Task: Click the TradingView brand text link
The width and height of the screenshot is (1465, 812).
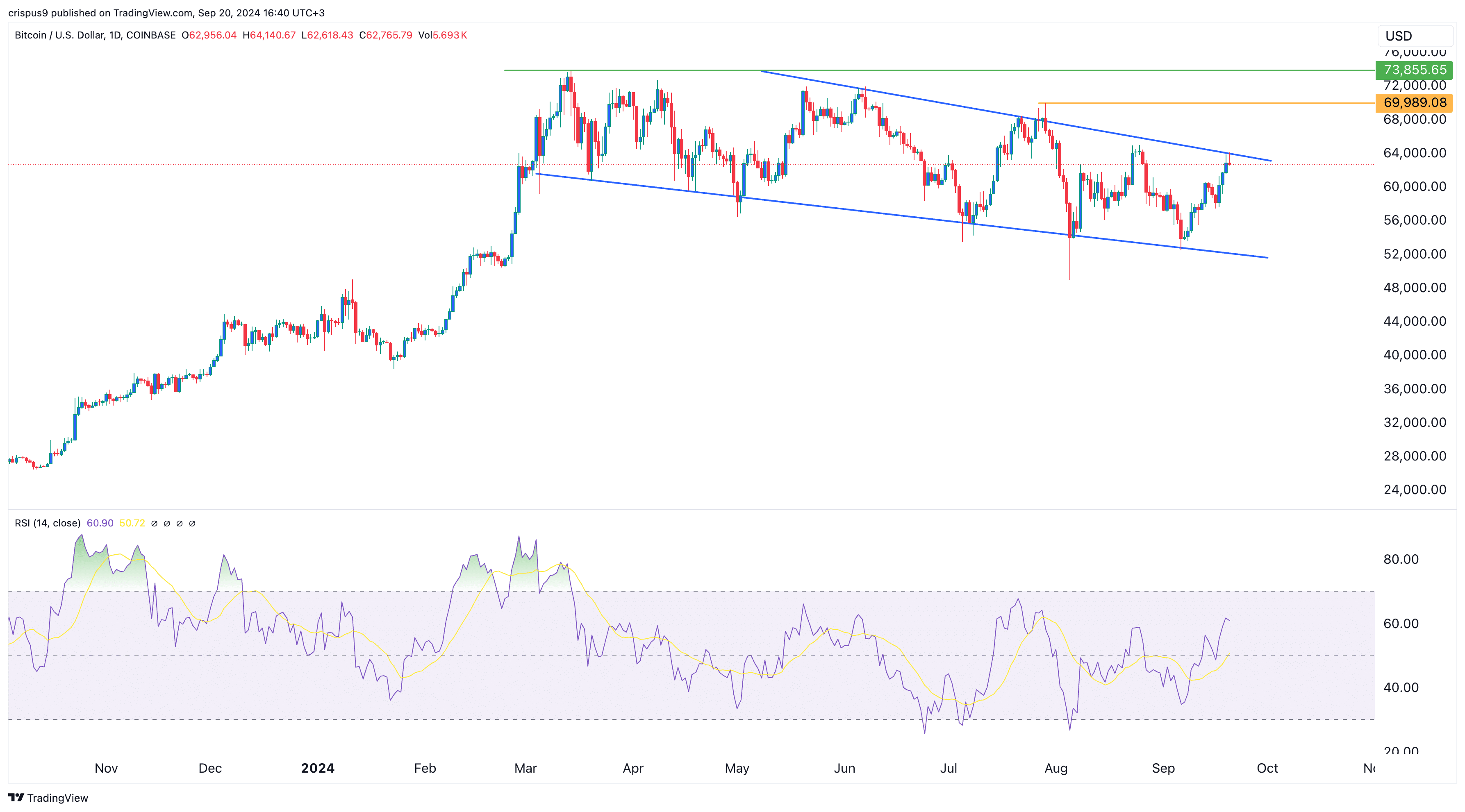Action: [x=57, y=798]
